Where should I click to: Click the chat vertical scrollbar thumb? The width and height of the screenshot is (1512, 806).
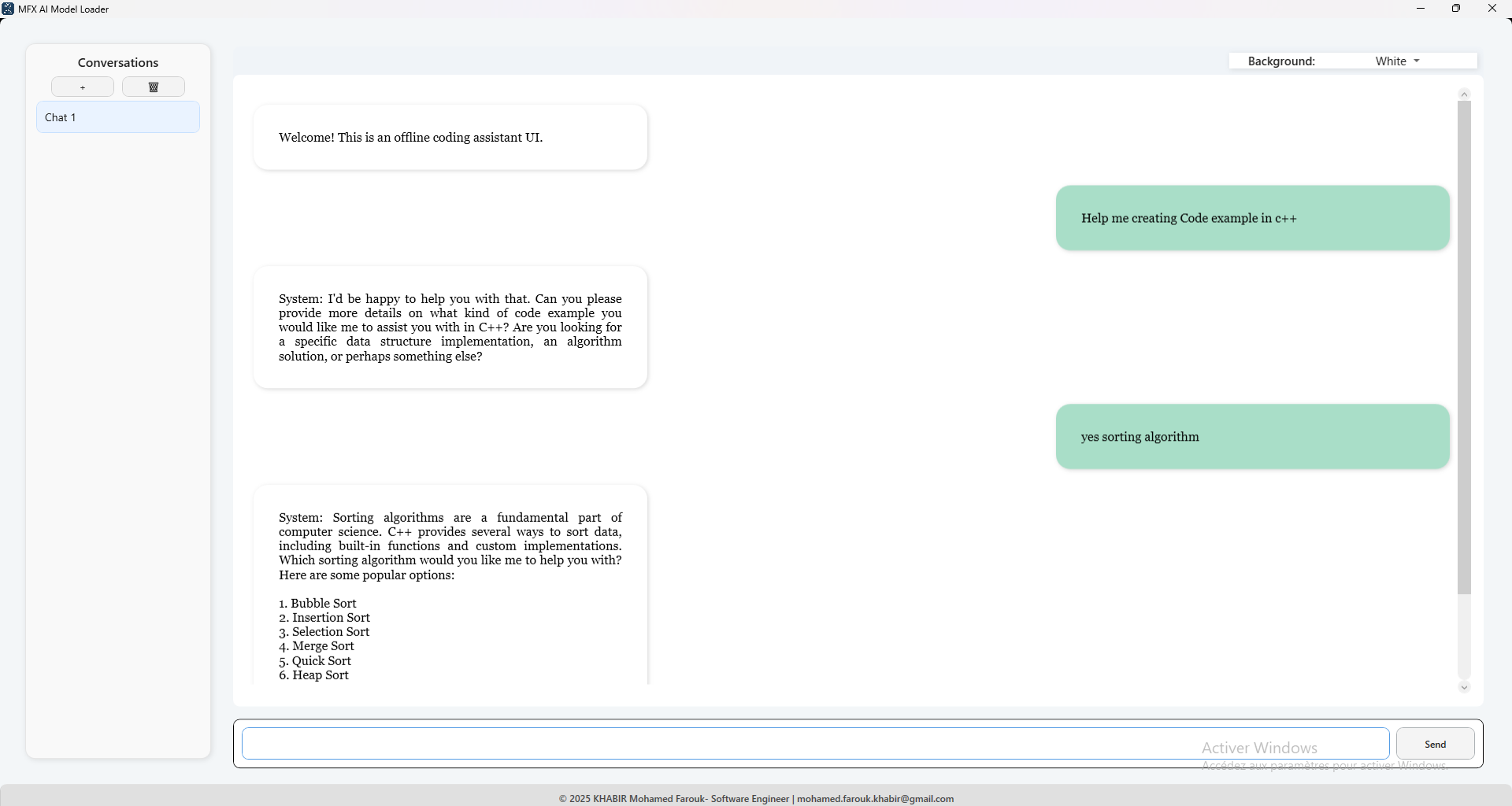click(1464, 346)
